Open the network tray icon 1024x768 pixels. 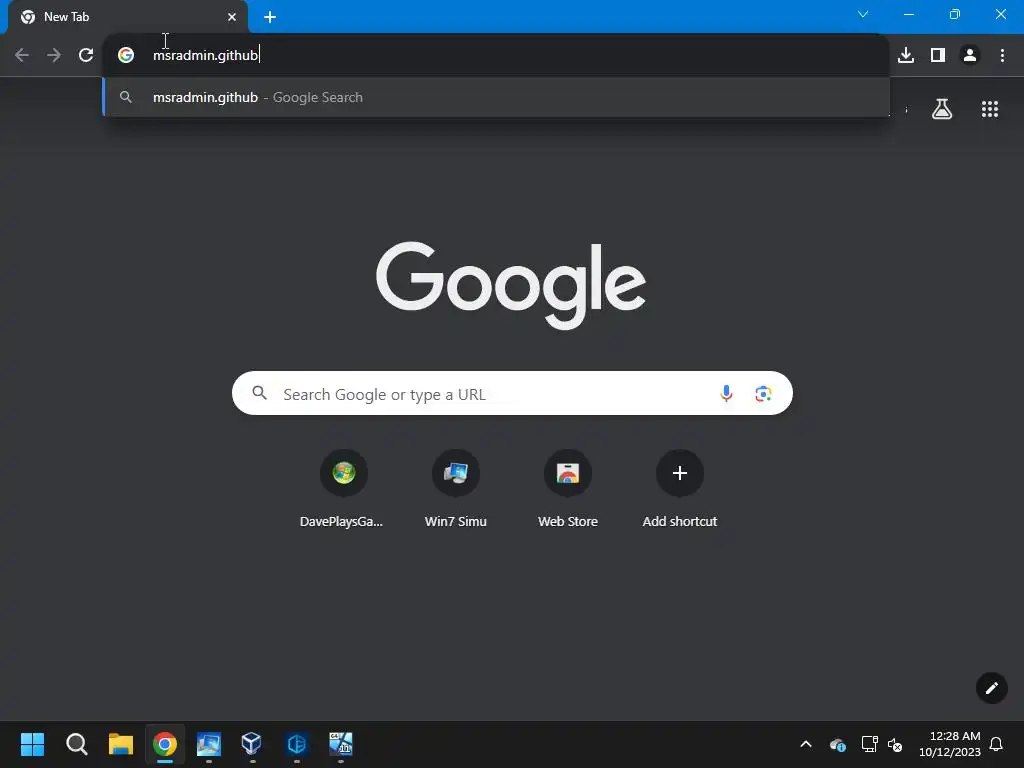[869, 744]
